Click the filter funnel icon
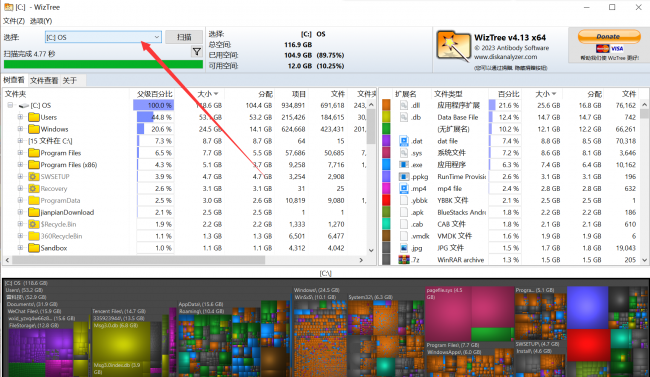 [197, 51]
